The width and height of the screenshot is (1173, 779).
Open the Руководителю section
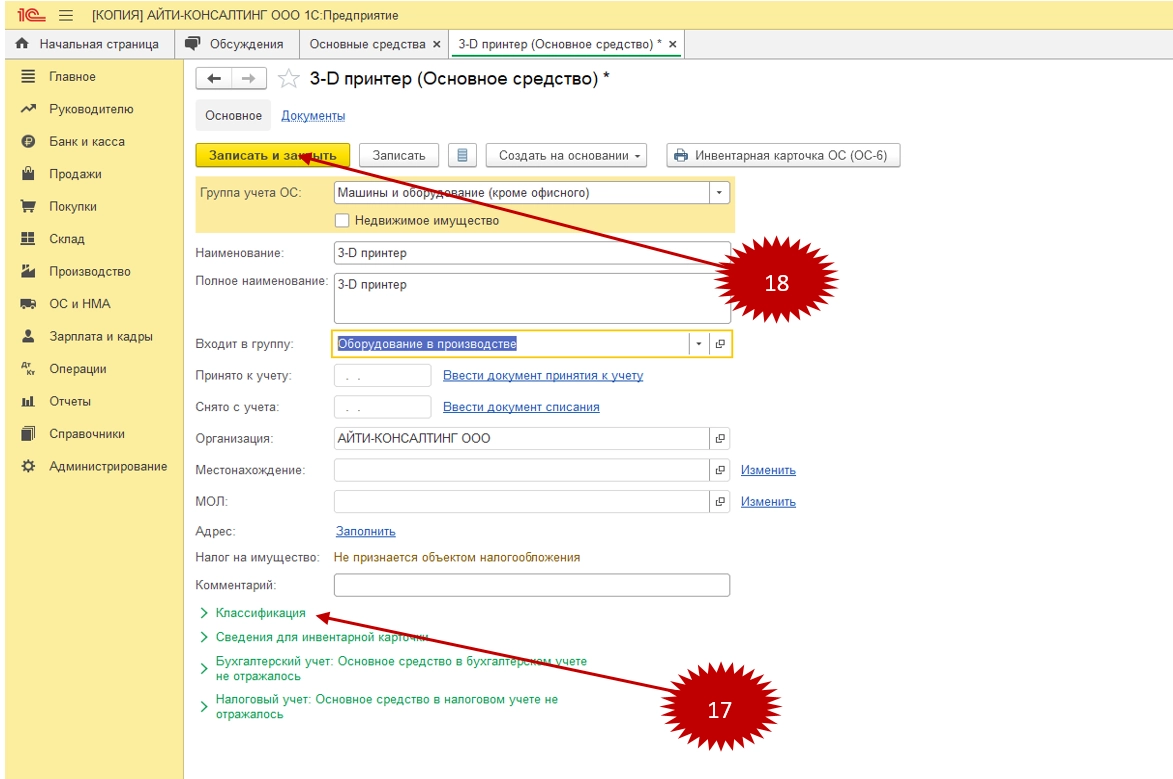91,109
